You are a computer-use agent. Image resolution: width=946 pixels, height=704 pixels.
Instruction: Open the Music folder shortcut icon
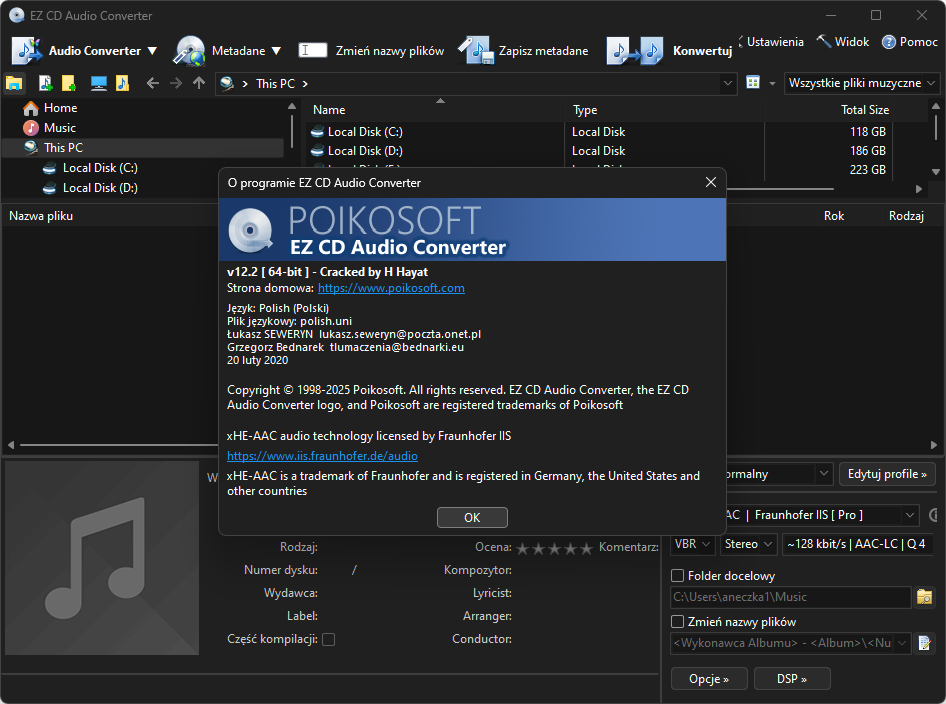pyautogui.click(x=122, y=83)
